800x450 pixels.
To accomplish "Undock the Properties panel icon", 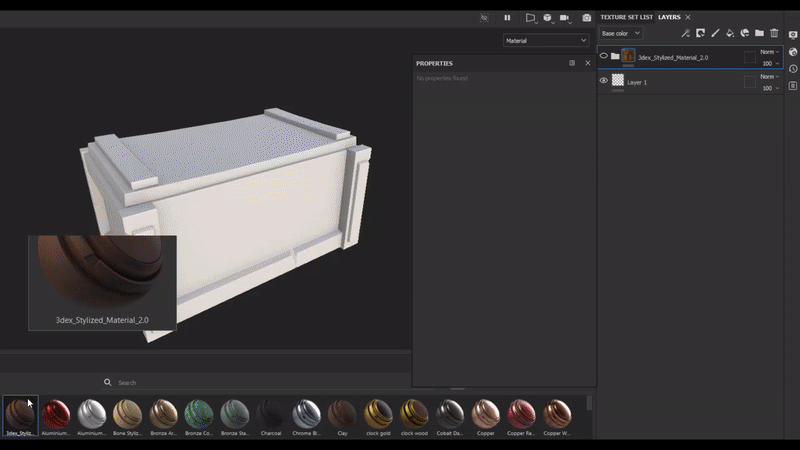I will (572, 63).
